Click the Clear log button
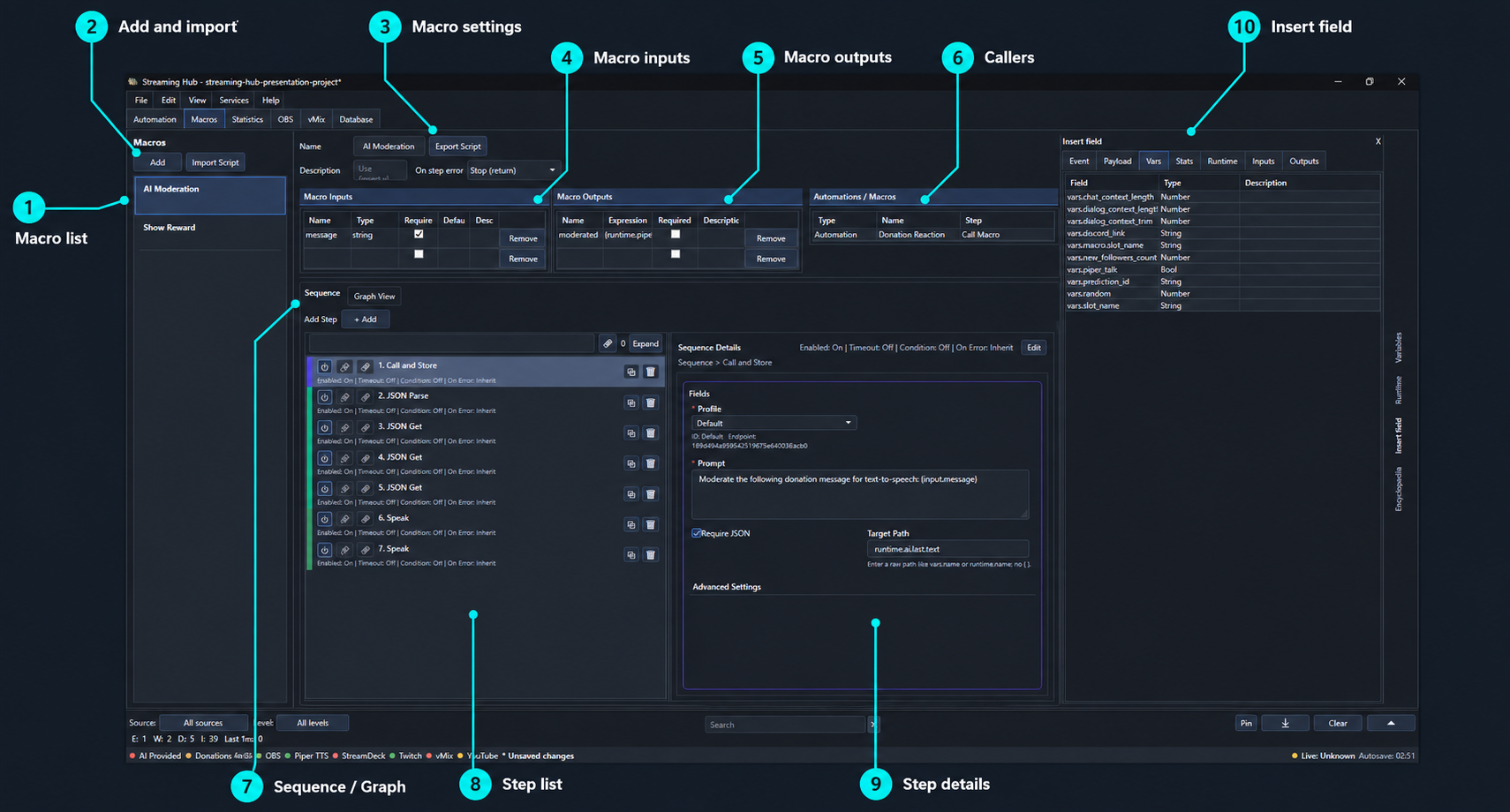Screen dimensions: 1510x812 (1338, 723)
